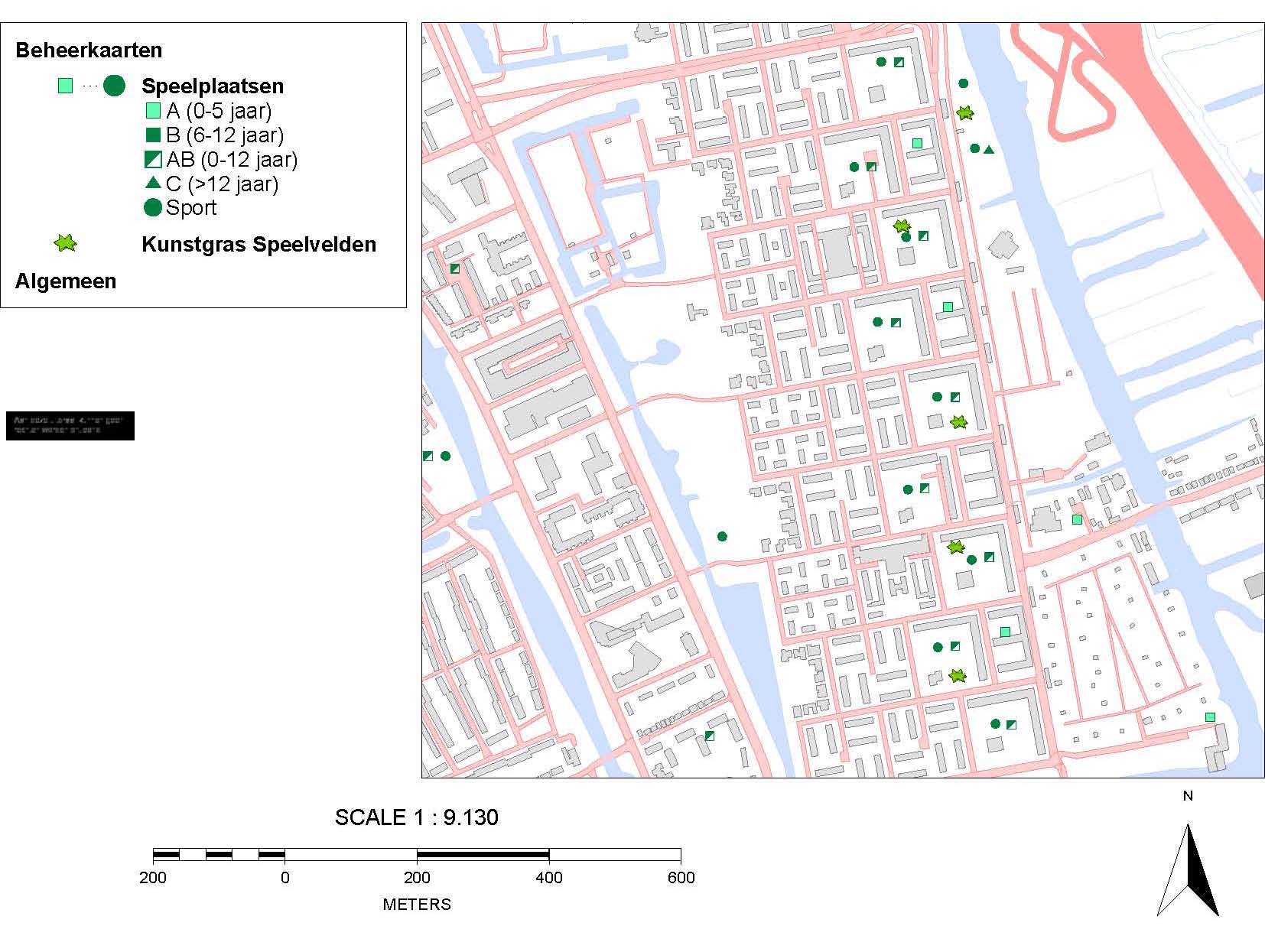Select the isolated sport circle beside central canal
The width and height of the screenshot is (1265, 952).
[722, 537]
